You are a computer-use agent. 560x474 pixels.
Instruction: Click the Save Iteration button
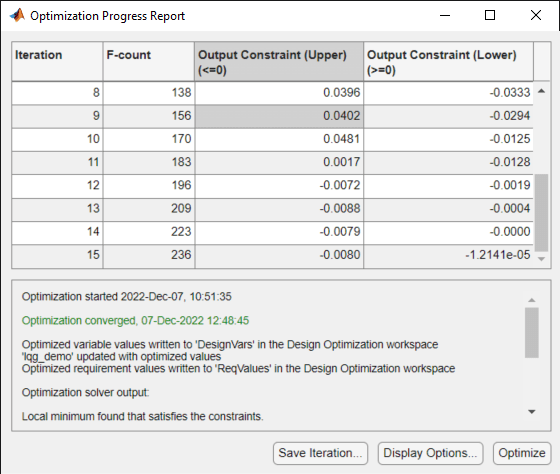(320, 453)
